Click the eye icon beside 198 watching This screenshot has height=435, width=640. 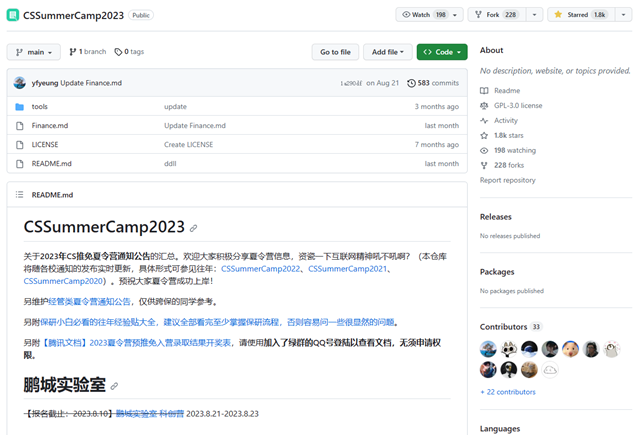tap(484, 151)
